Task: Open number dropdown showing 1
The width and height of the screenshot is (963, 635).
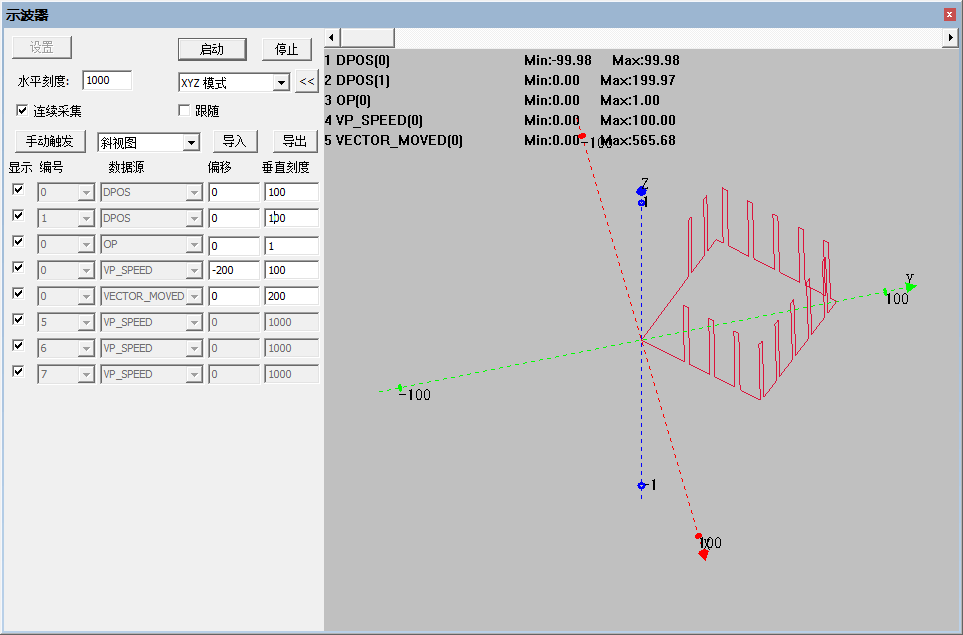Action: [86, 218]
